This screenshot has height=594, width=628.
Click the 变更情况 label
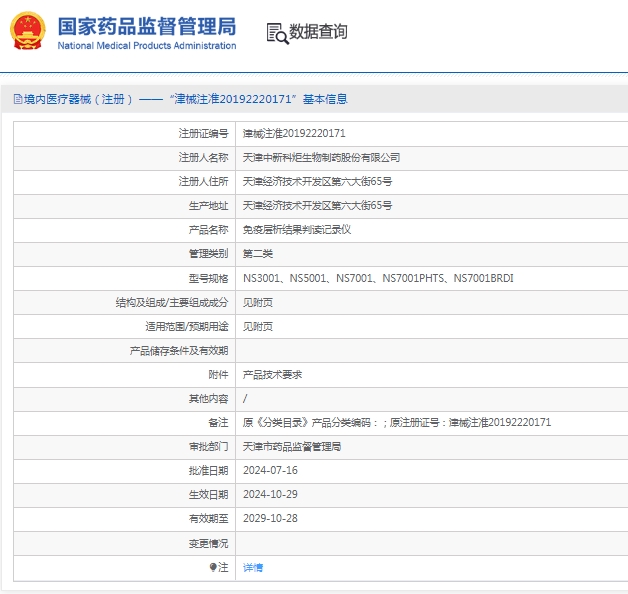point(208,544)
